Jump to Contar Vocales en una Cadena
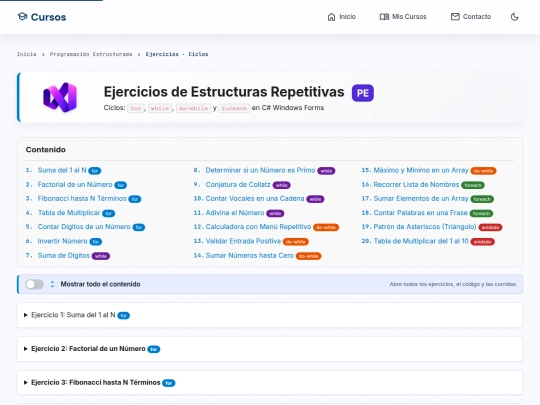Image resolution: width=540 pixels, height=405 pixels. [255, 199]
